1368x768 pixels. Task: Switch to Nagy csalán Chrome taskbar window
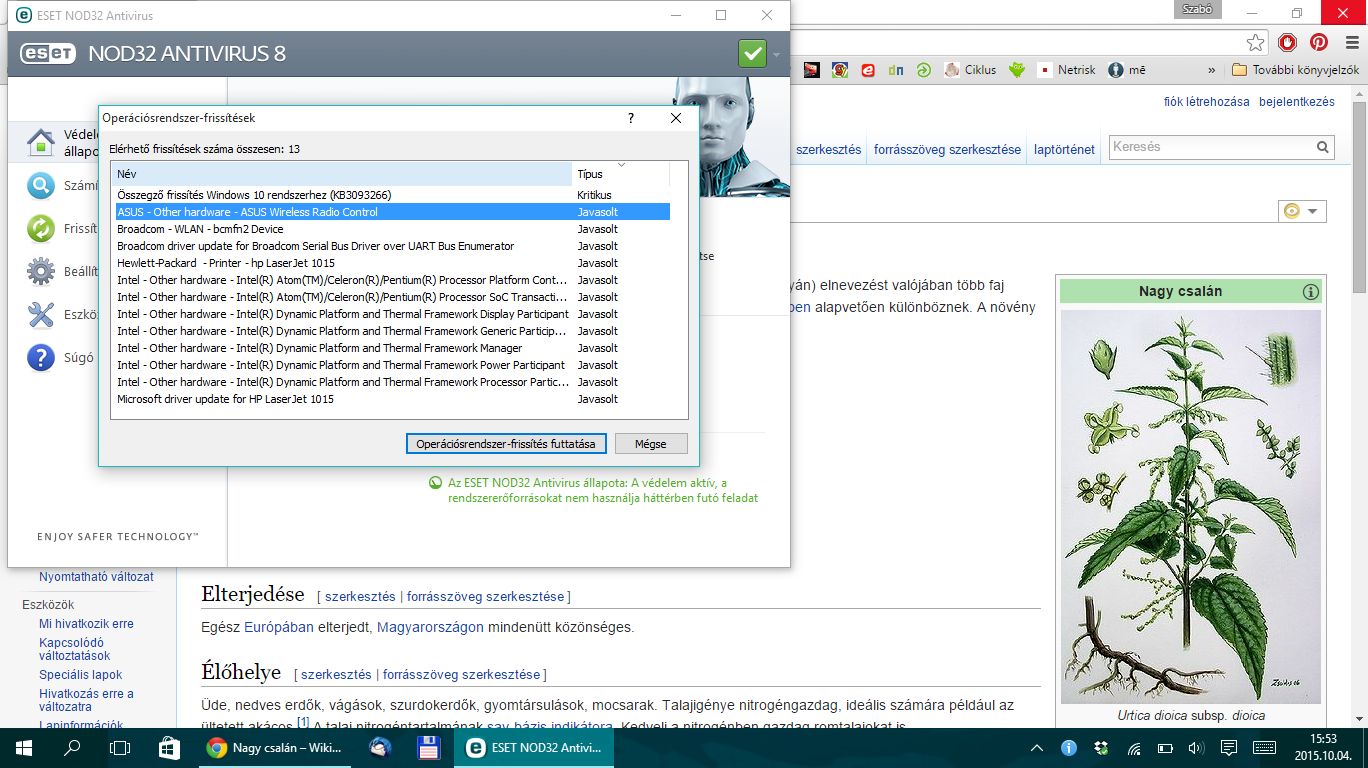(x=274, y=747)
